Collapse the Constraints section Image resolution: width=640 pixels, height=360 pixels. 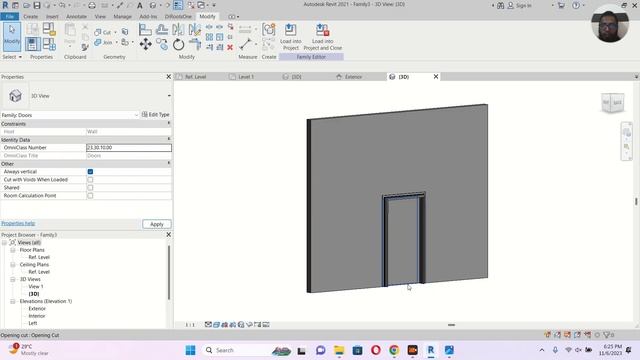coord(169,123)
